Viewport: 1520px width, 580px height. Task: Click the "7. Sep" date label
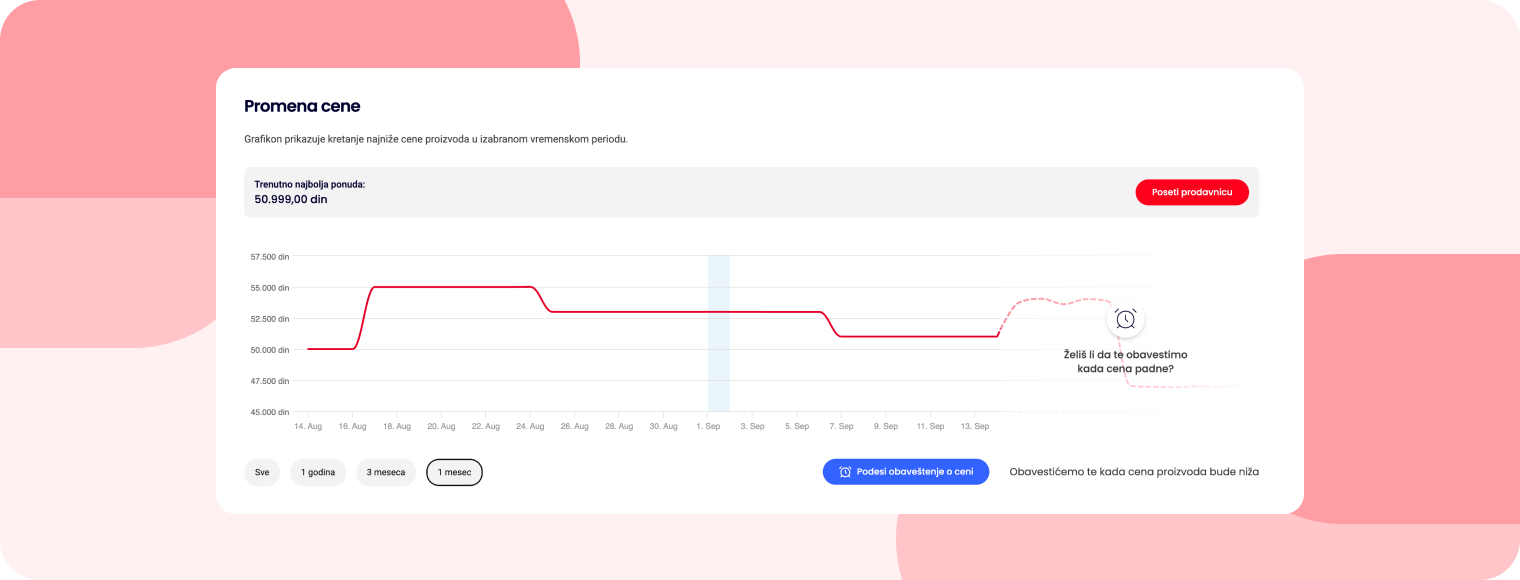coord(841,426)
